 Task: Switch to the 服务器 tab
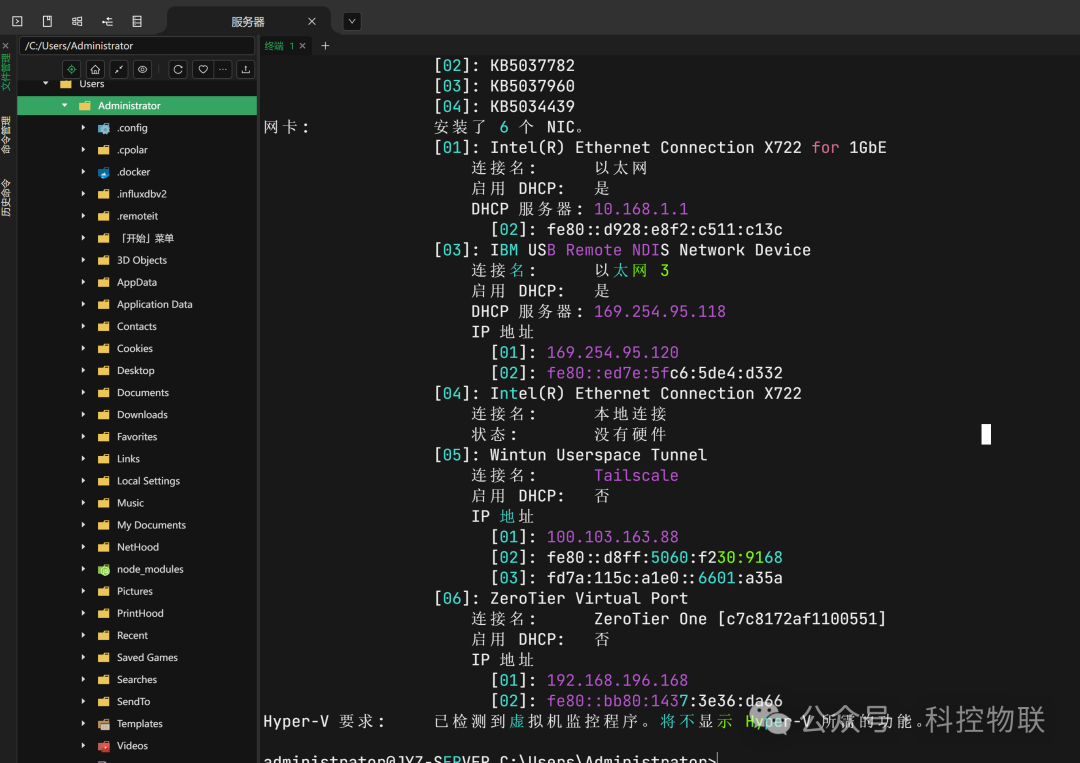(247, 21)
